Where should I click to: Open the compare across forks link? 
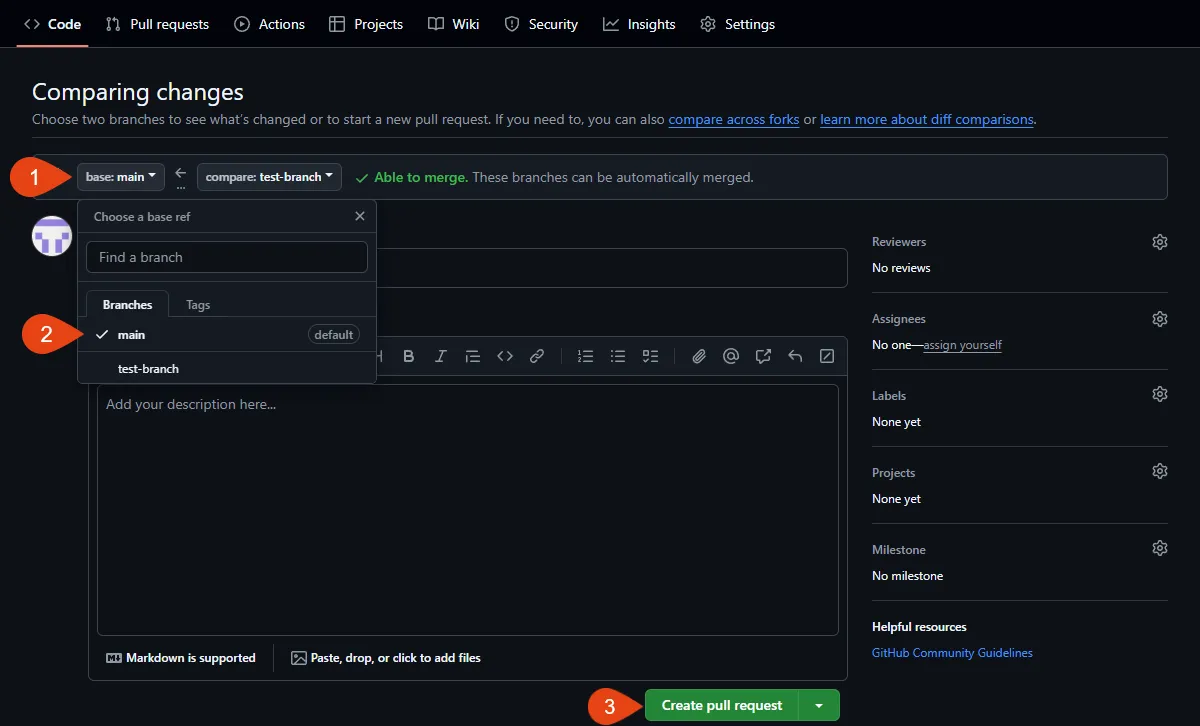pos(733,119)
